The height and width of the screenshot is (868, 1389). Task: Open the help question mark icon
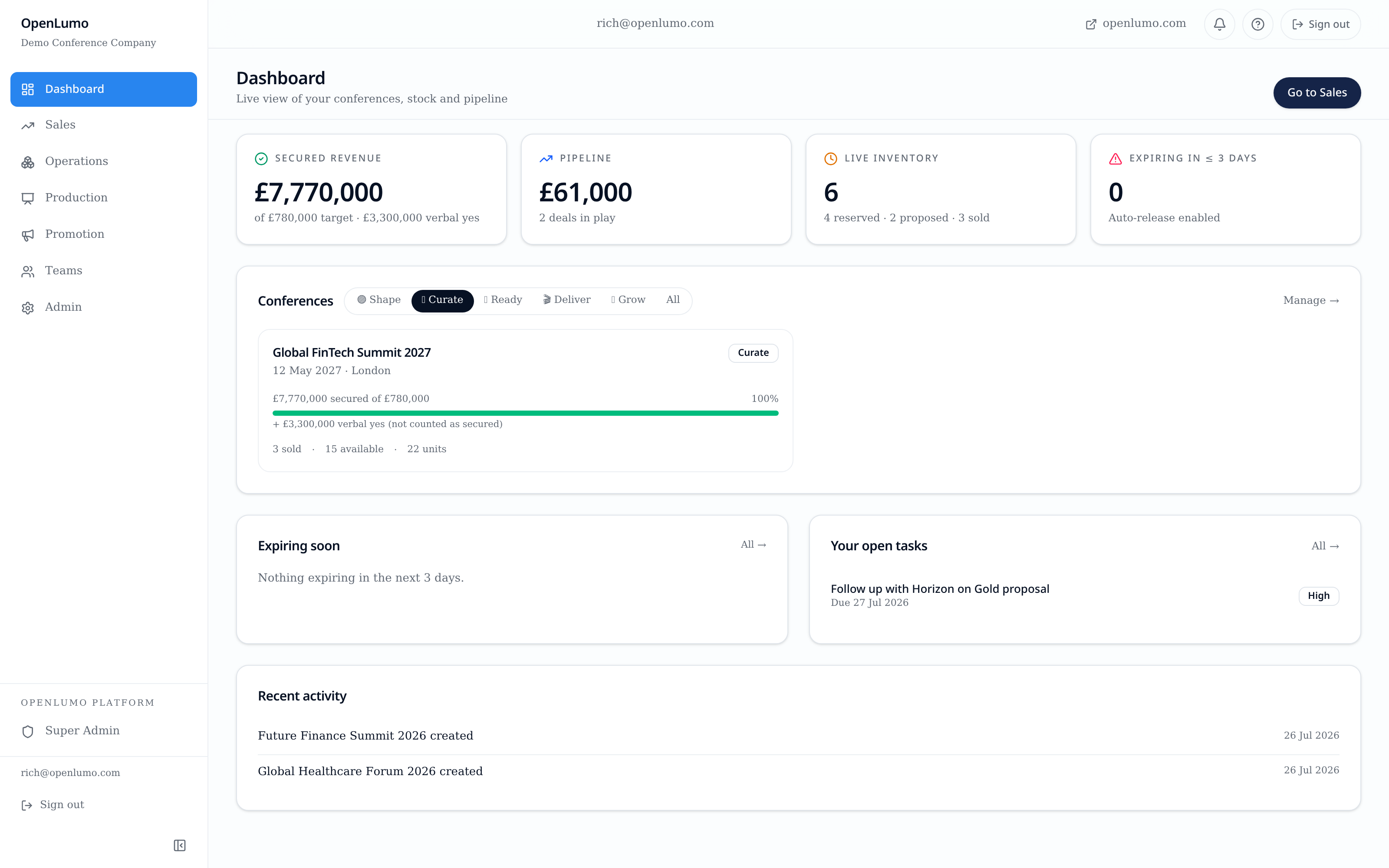click(1257, 24)
